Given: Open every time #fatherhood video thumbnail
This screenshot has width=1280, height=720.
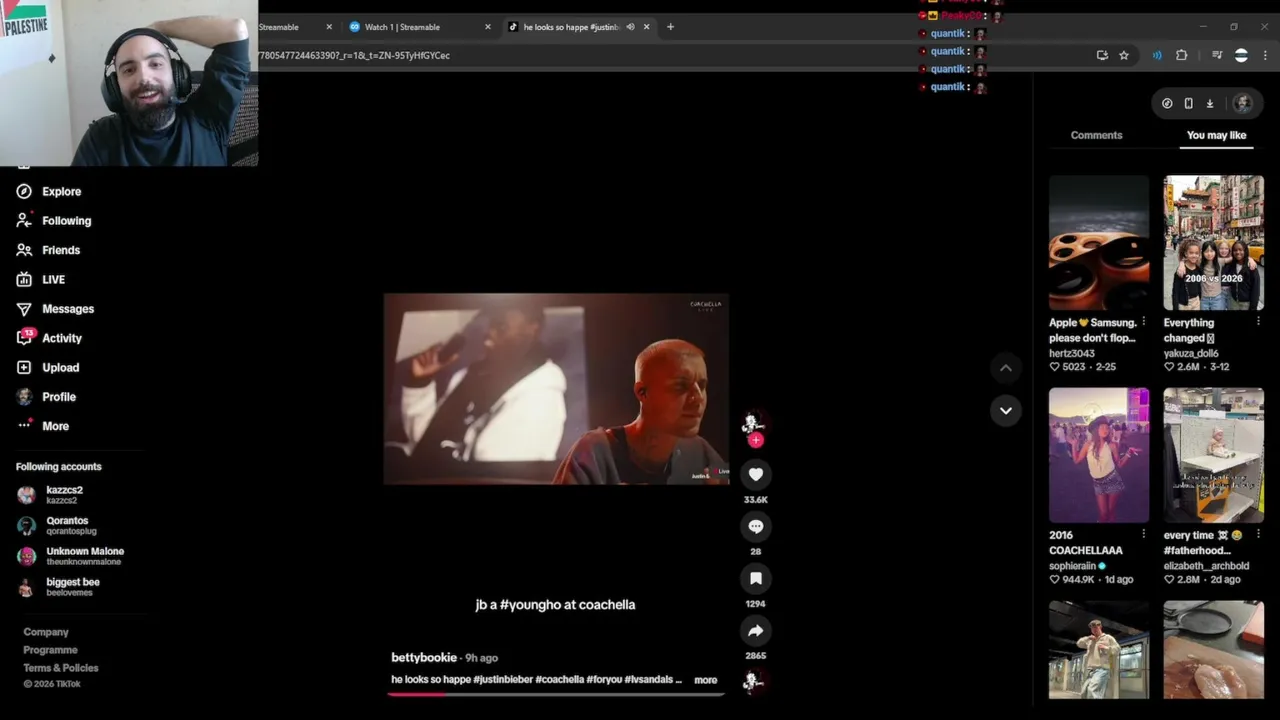Looking at the screenshot, I should click(x=1214, y=455).
